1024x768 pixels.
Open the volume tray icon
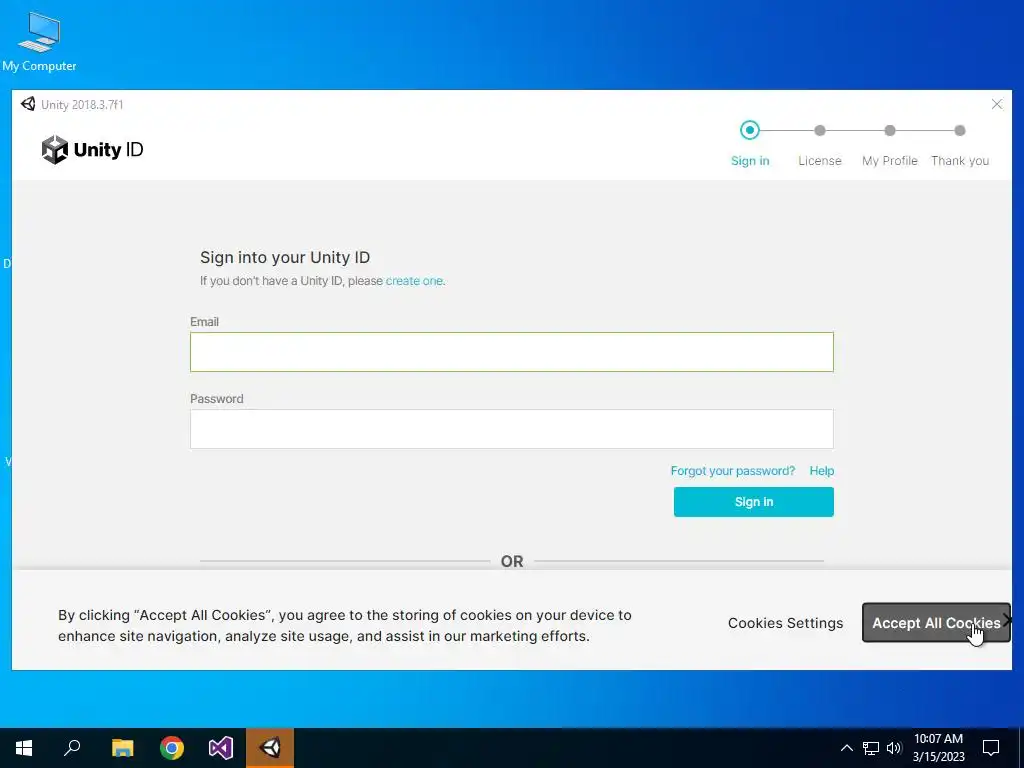coord(894,748)
